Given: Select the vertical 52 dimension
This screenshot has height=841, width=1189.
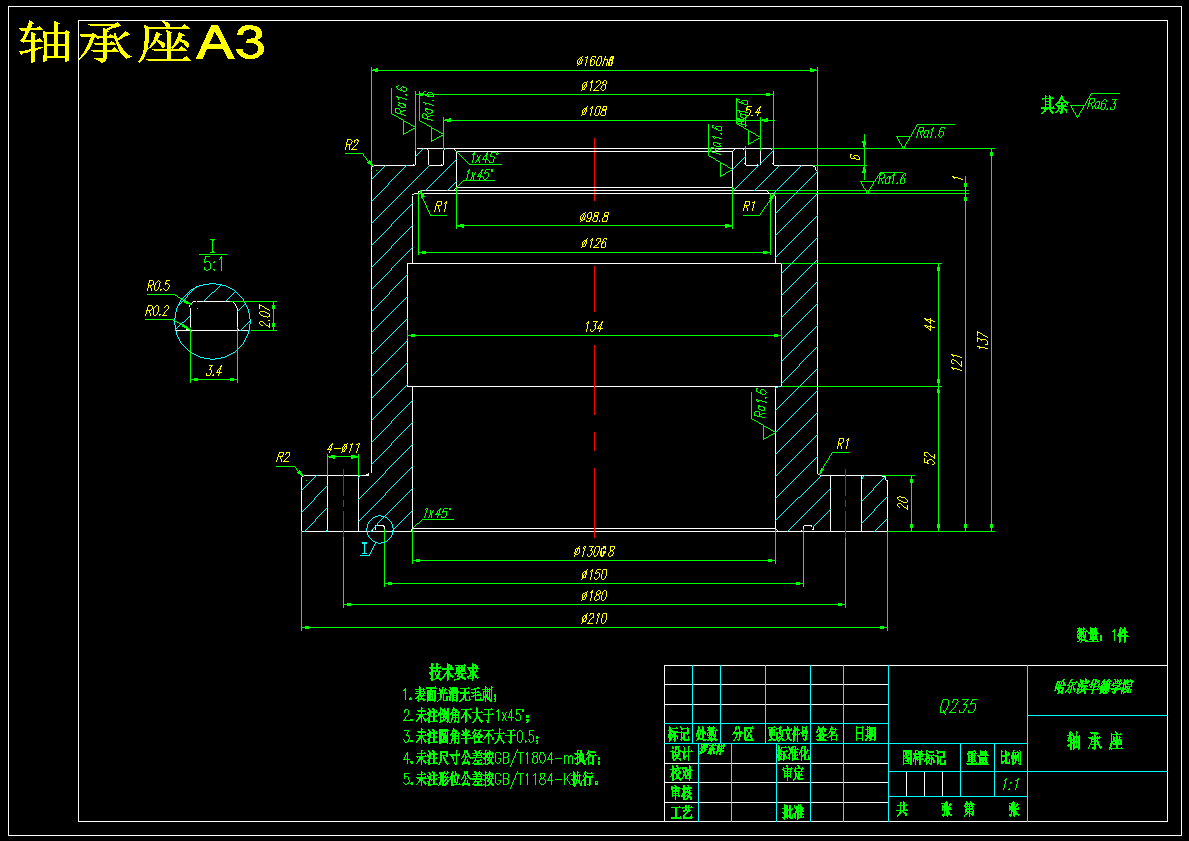Looking at the screenshot, I should click(931, 458).
